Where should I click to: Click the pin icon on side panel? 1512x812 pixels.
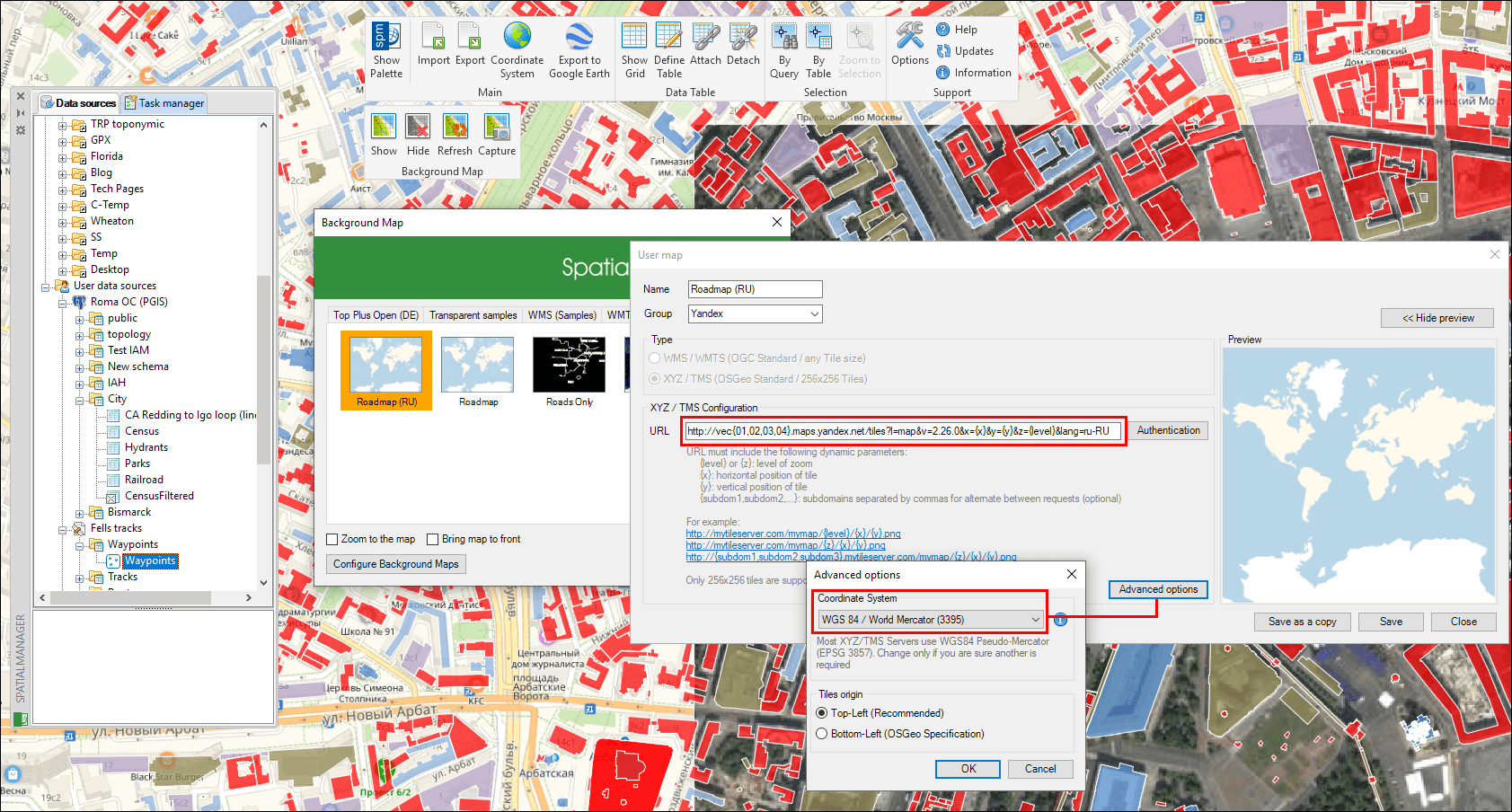[21, 113]
